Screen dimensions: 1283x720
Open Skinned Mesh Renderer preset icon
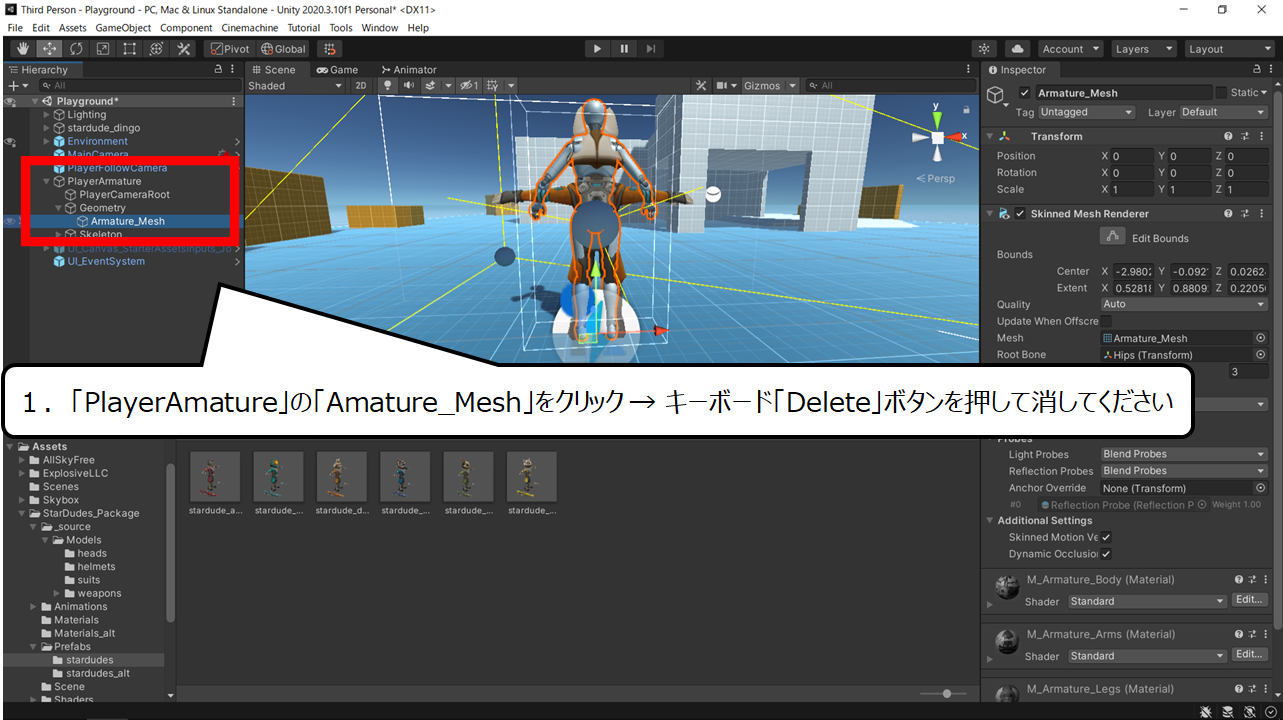click(1245, 214)
